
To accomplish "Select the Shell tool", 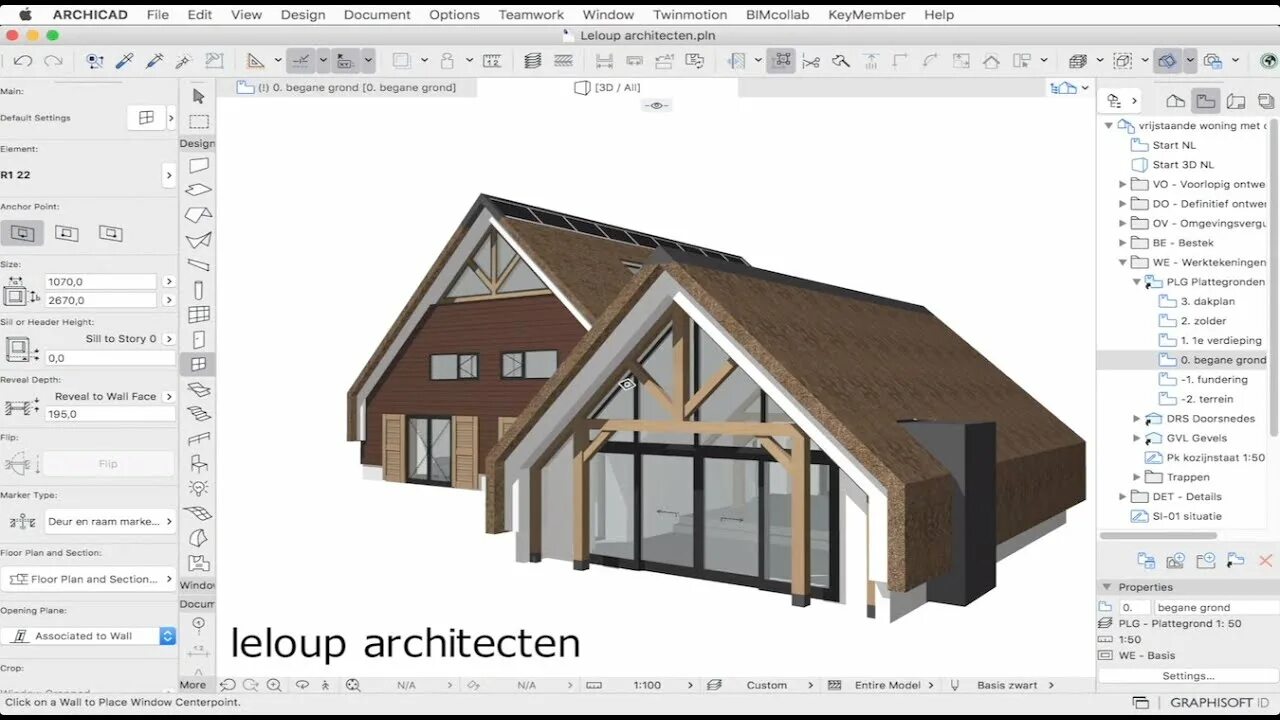I will click(199, 240).
